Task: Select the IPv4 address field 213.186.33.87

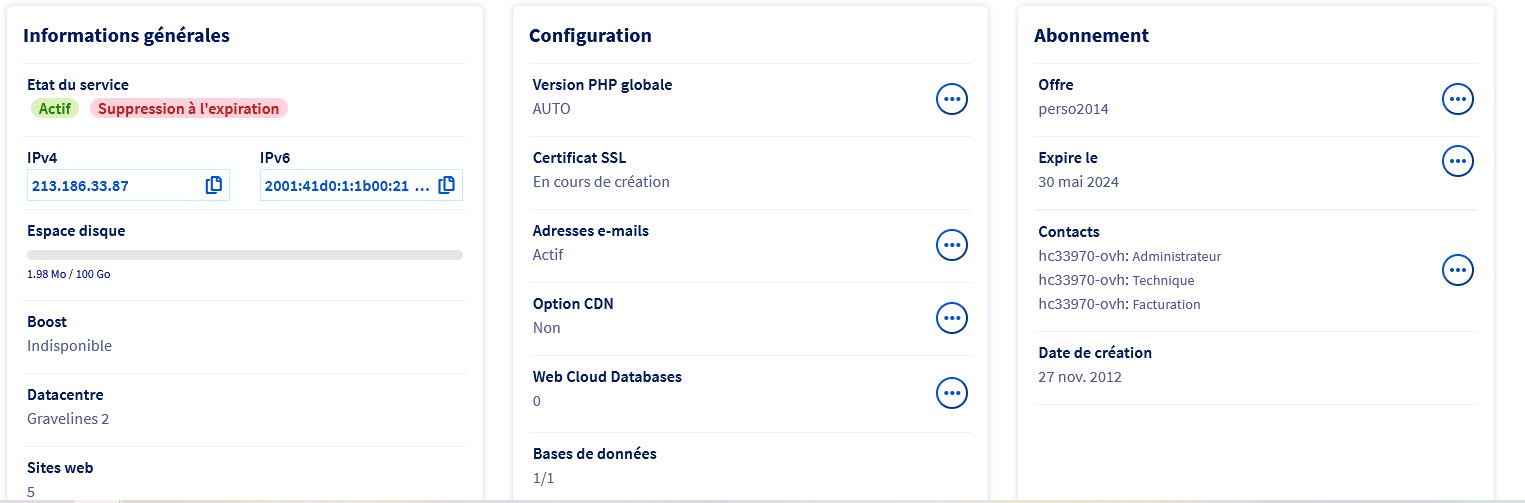Action: [x=112, y=185]
